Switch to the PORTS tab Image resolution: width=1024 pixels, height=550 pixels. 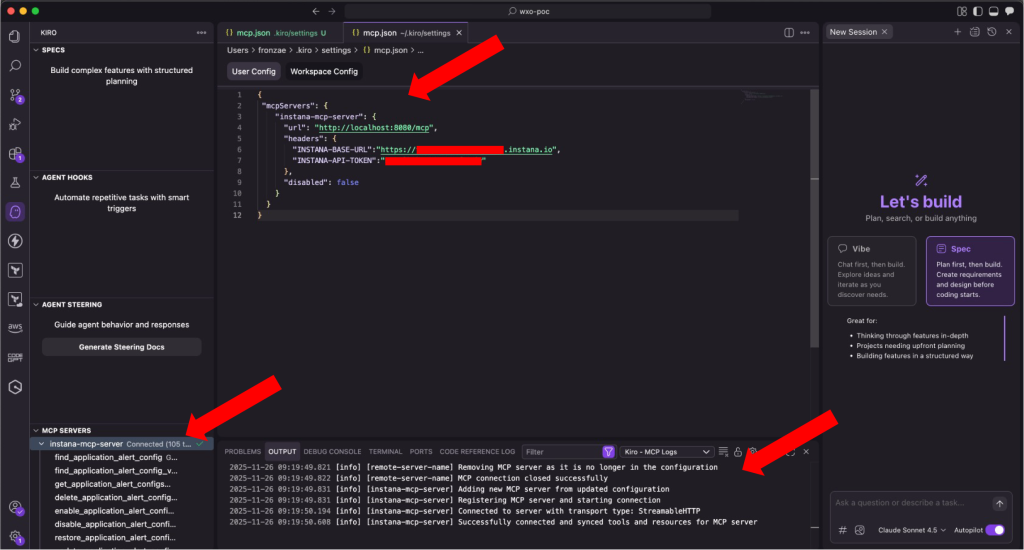[x=421, y=451]
